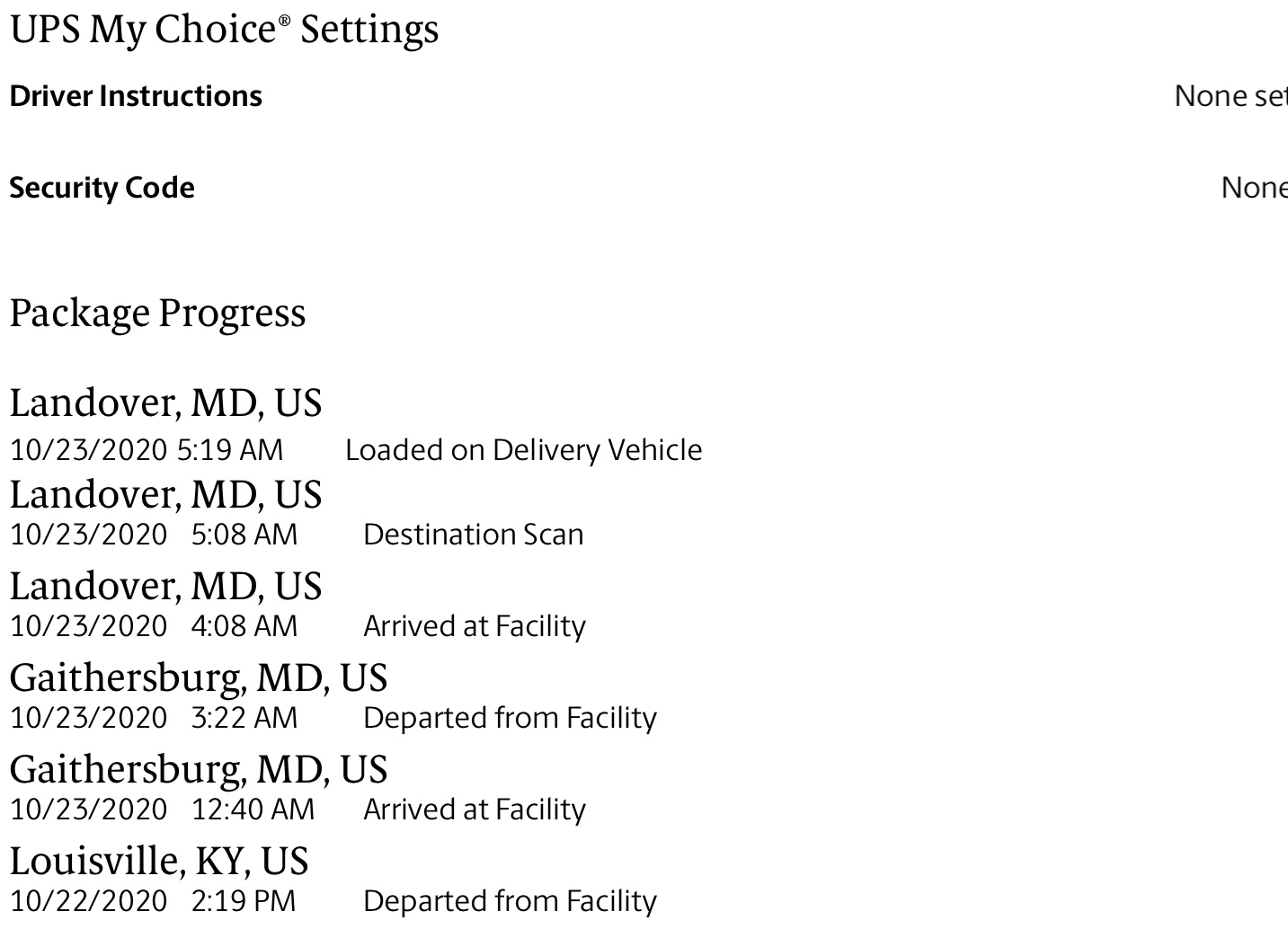Click the 10/23/2020 5:08 AM timestamp
Screen dimensions: 1288x929
[154, 535]
